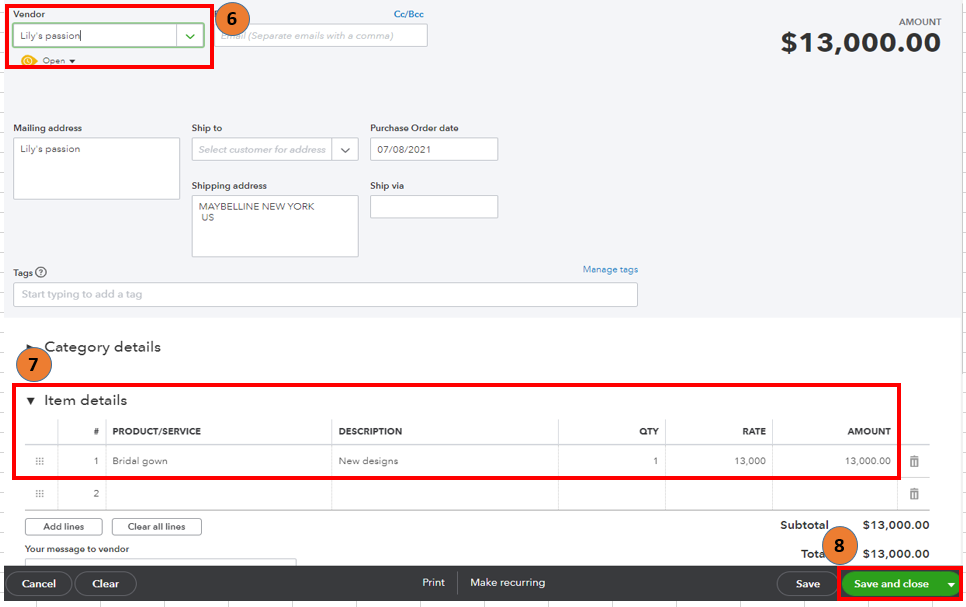Viewport: 966px width, 607px height.
Task: Click the yellow Open status icon
Action: 29,59
